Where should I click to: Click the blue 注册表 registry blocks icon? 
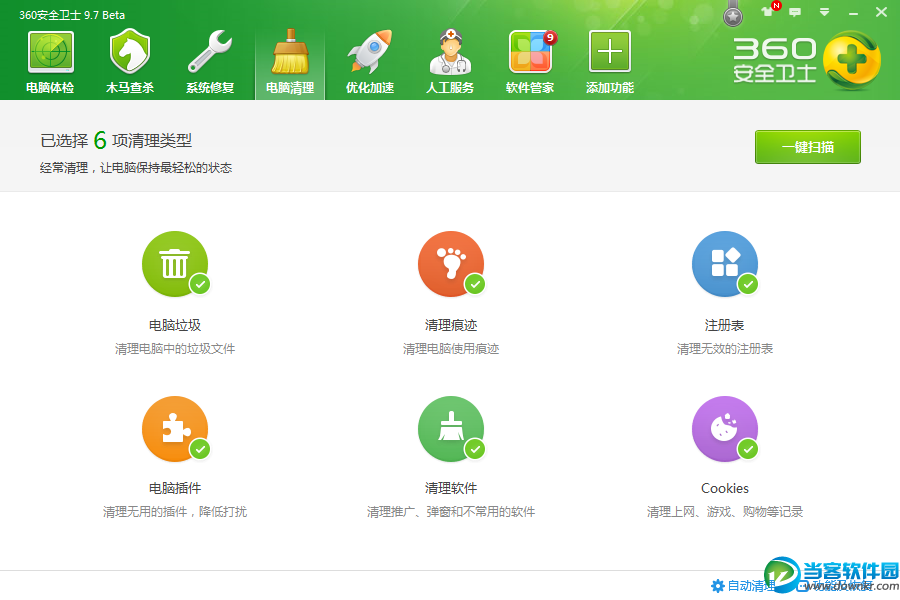(x=725, y=264)
